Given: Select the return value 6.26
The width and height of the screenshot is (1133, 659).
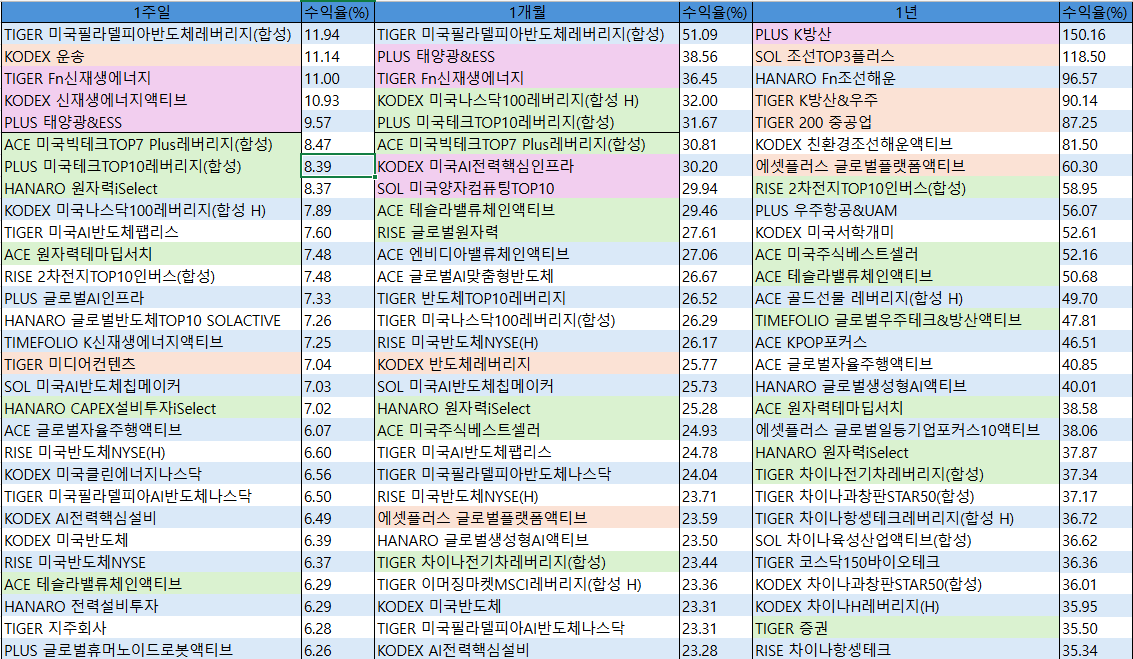Looking at the screenshot, I should (x=337, y=650).
